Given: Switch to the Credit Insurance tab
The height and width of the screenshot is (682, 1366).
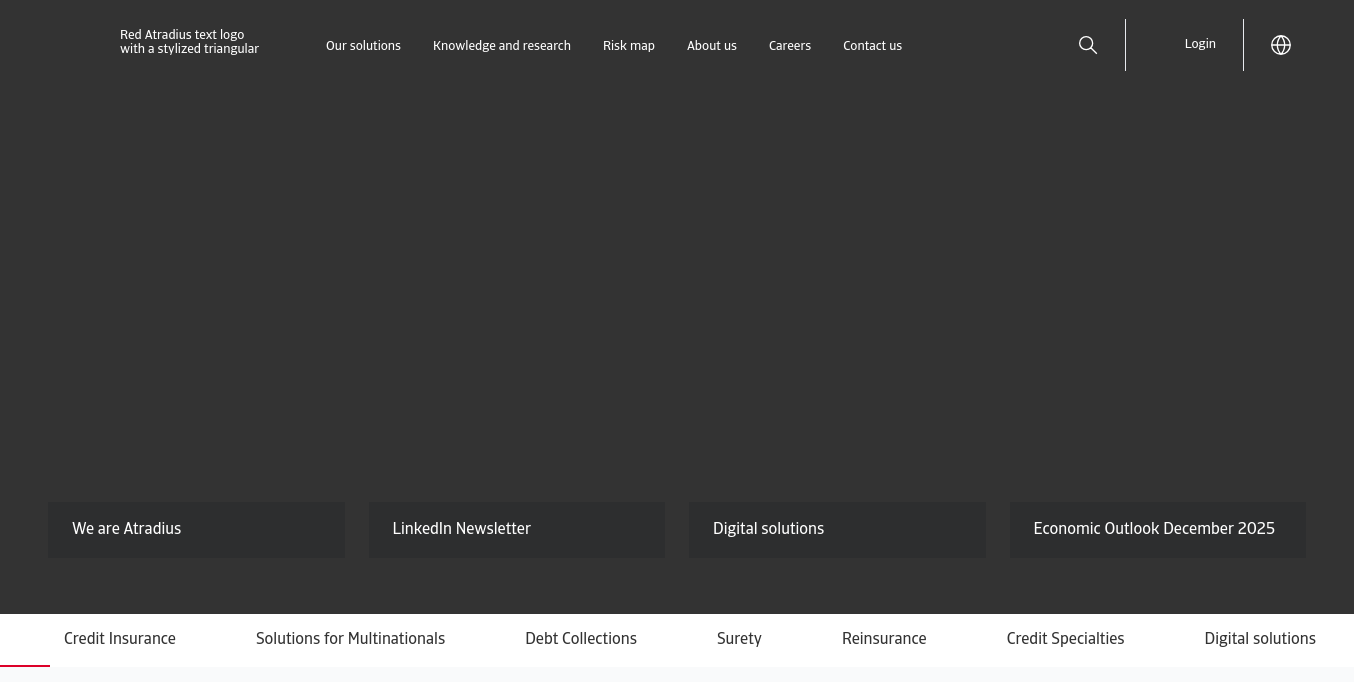Looking at the screenshot, I should point(120,639).
